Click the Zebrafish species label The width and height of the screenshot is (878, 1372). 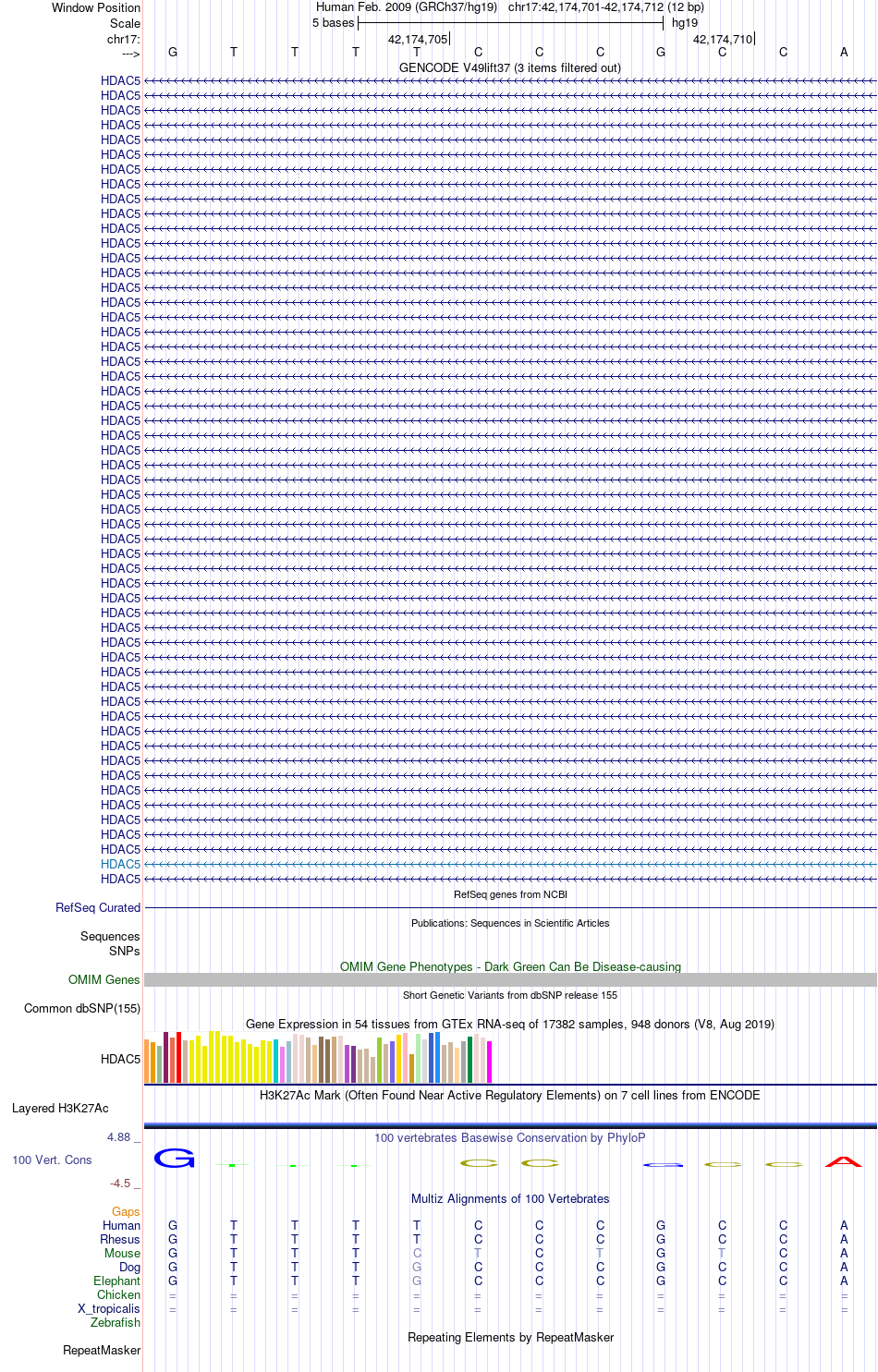(116, 1322)
